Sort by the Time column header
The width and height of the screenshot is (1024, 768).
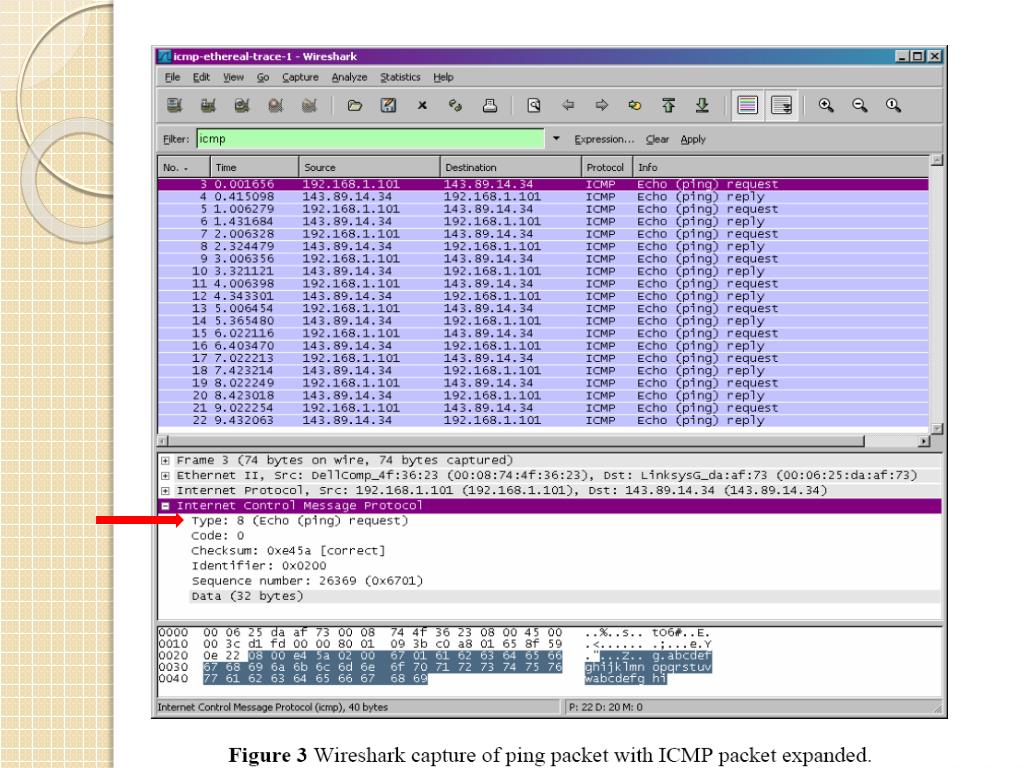point(254,167)
